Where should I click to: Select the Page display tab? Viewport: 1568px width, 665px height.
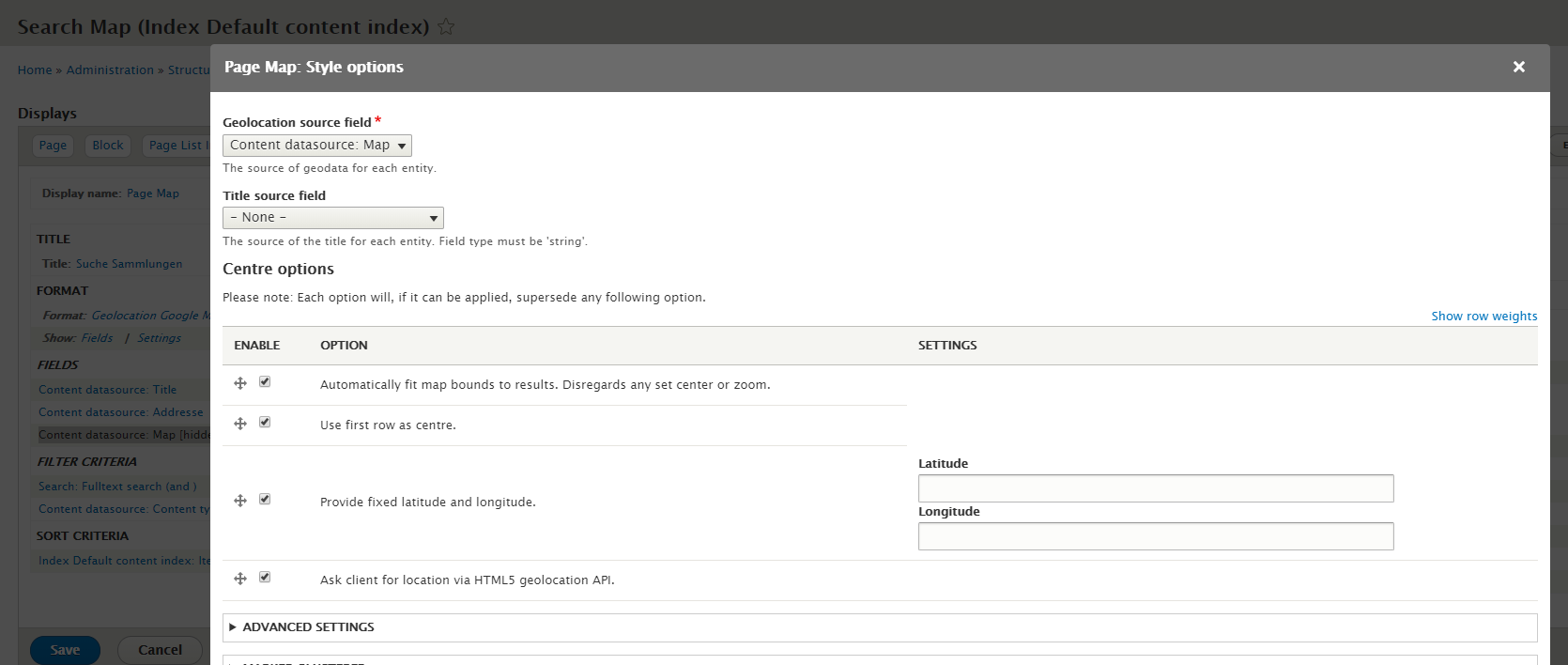coord(53,146)
